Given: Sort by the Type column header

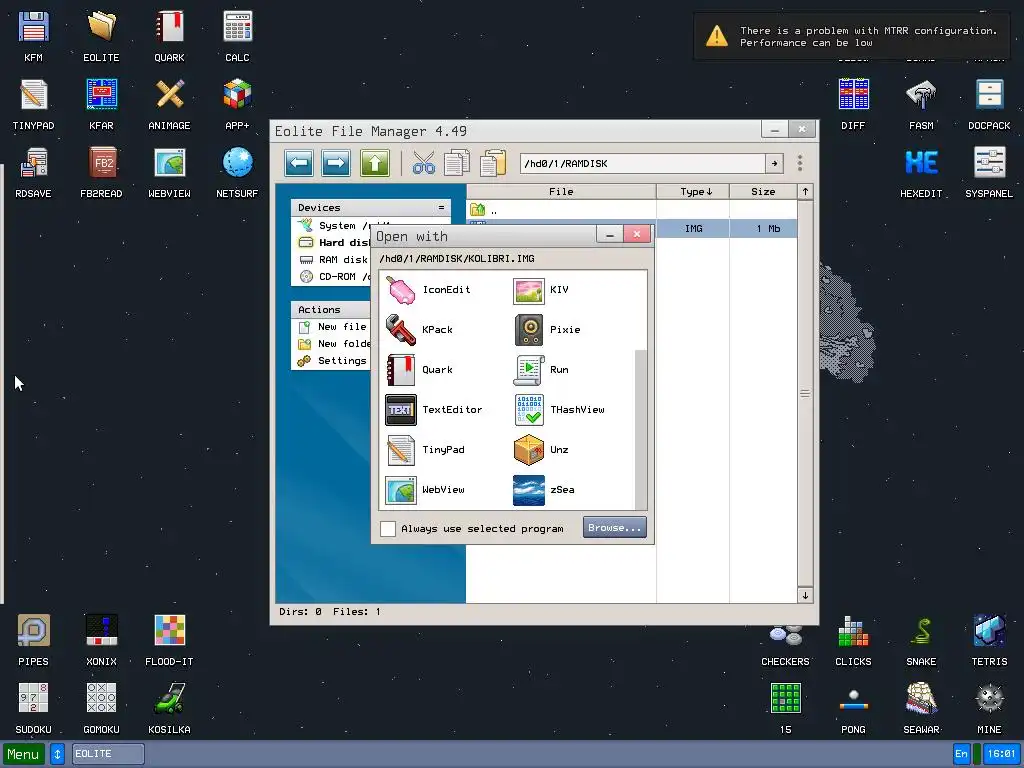Looking at the screenshot, I should pos(693,191).
